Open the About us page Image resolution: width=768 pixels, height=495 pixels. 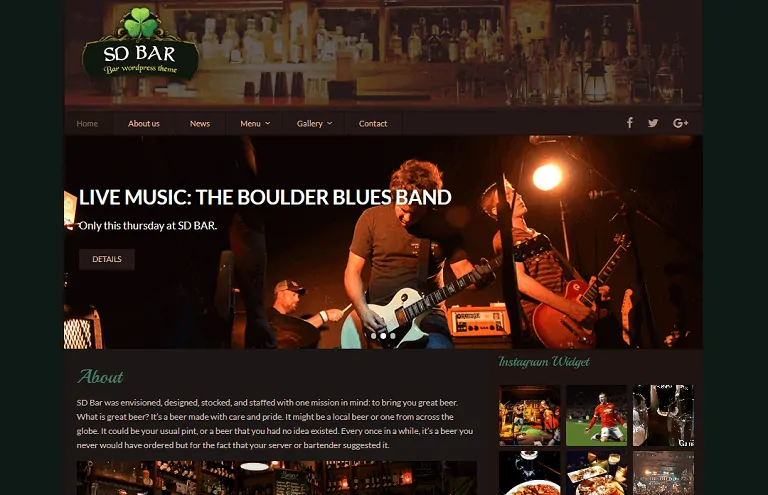[x=144, y=123]
